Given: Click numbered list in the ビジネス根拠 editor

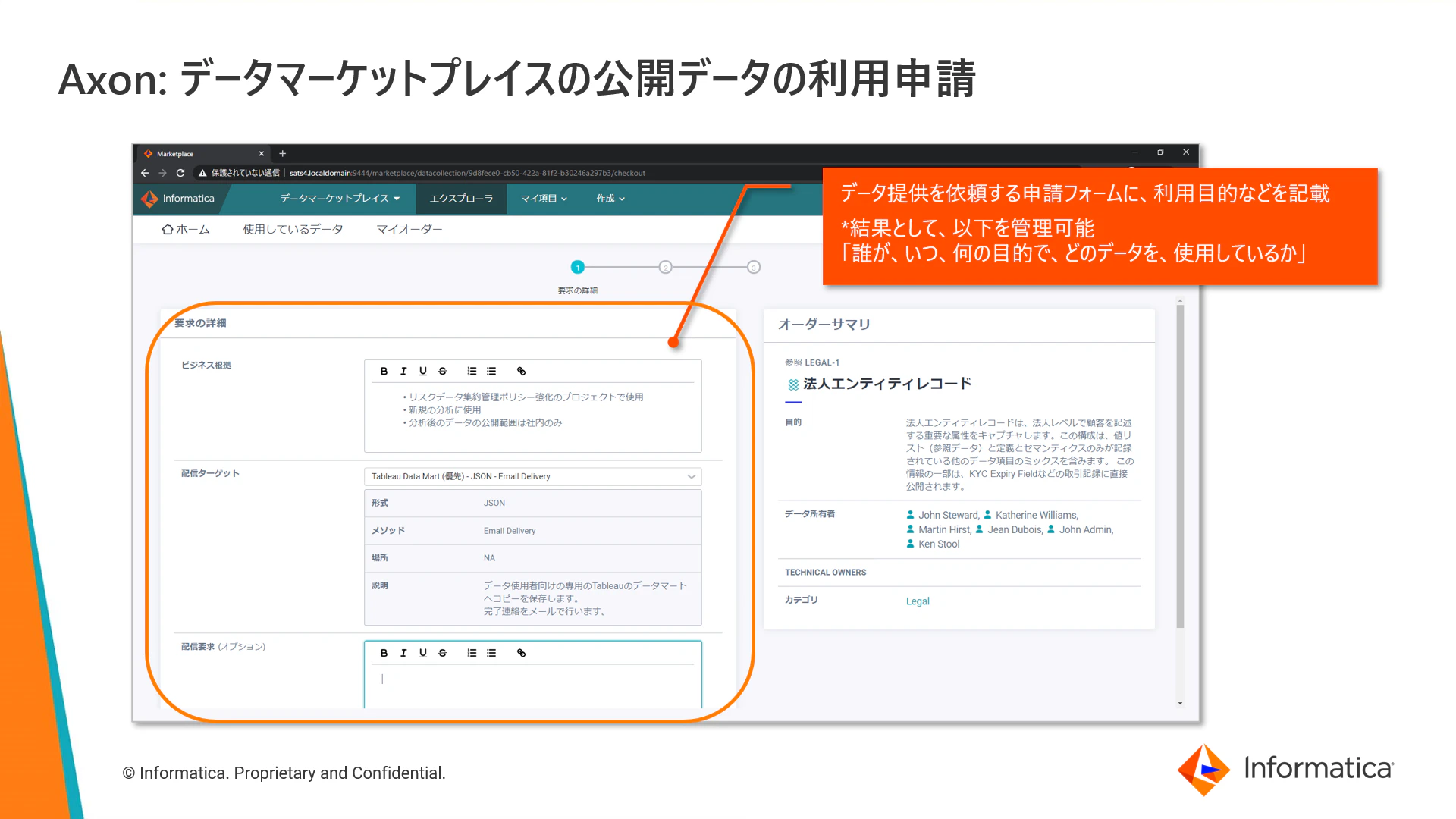Looking at the screenshot, I should pos(472,371).
